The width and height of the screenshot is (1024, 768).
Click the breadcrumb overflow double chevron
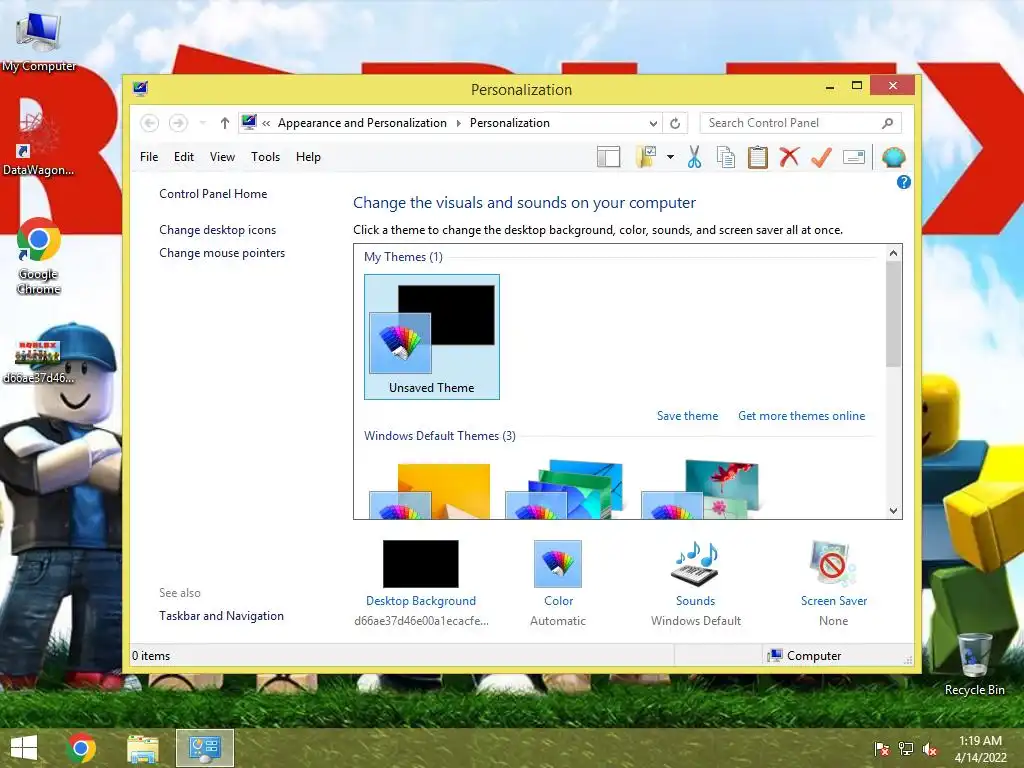266,123
